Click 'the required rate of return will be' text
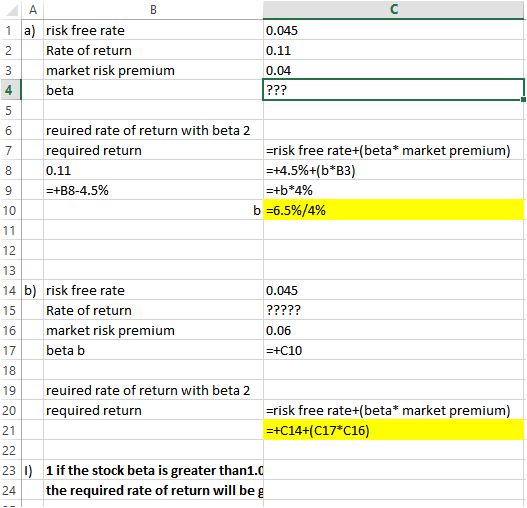 150,491
